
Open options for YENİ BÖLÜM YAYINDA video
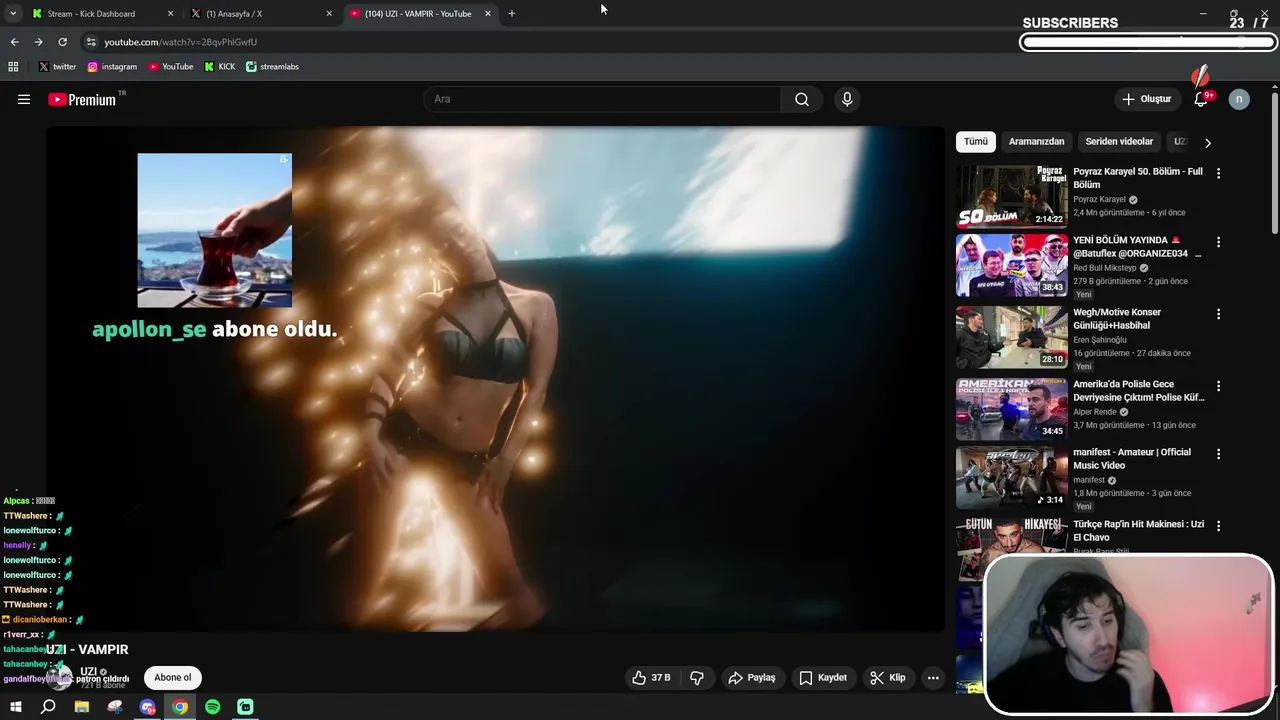[1218, 242]
